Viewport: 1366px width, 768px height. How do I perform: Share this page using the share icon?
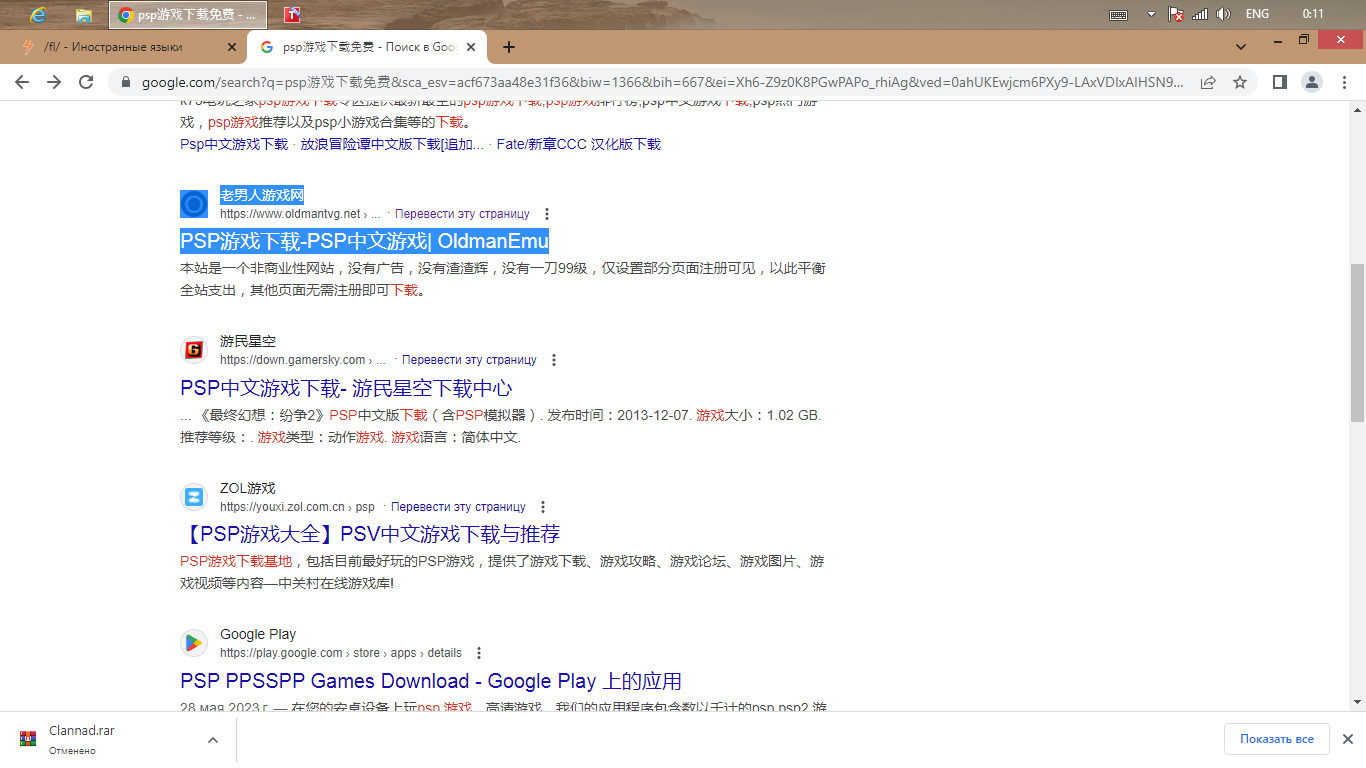click(x=1208, y=82)
